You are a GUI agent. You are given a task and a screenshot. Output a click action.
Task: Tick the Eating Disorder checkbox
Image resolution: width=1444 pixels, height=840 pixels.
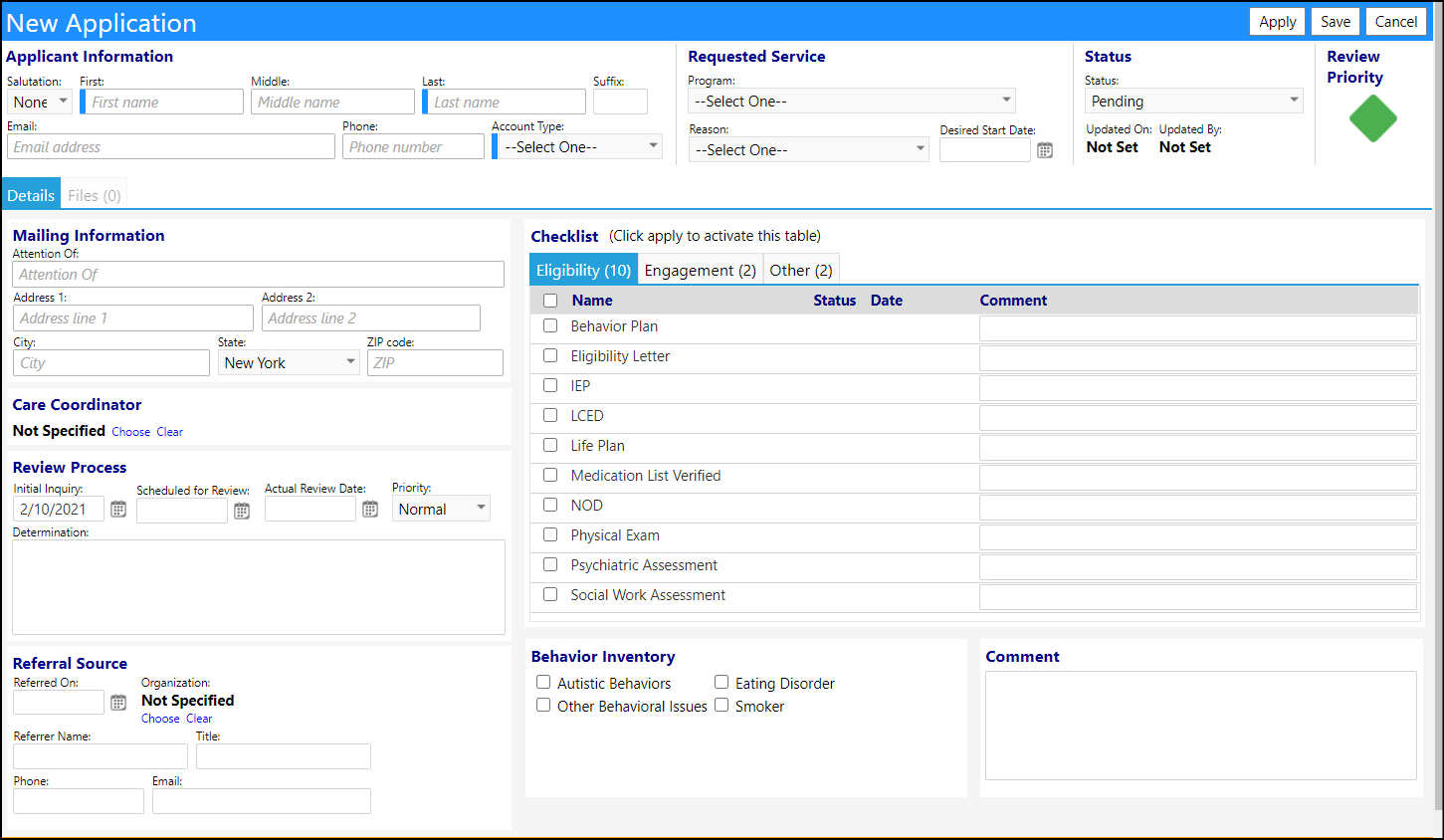tap(722, 682)
